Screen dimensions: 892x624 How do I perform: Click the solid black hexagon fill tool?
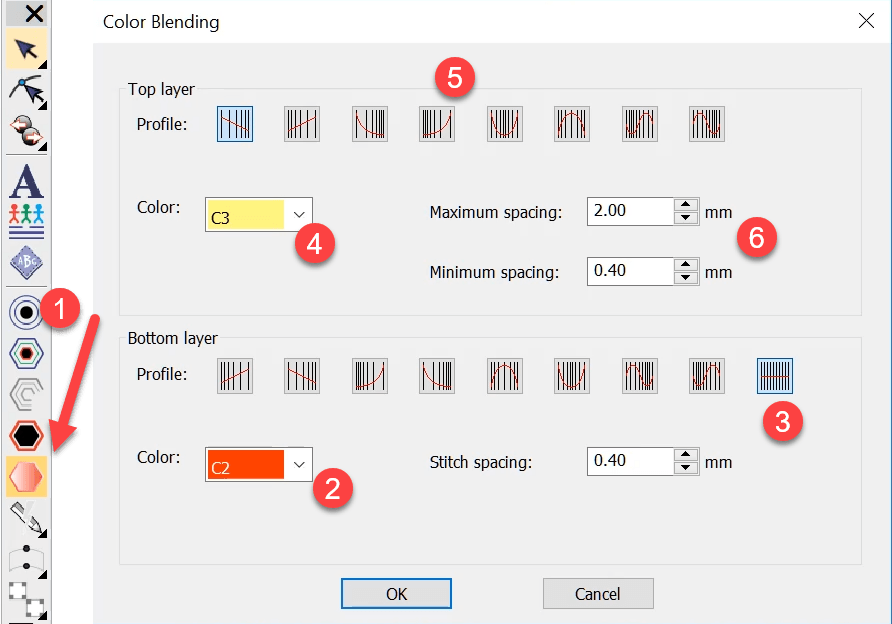[26, 436]
